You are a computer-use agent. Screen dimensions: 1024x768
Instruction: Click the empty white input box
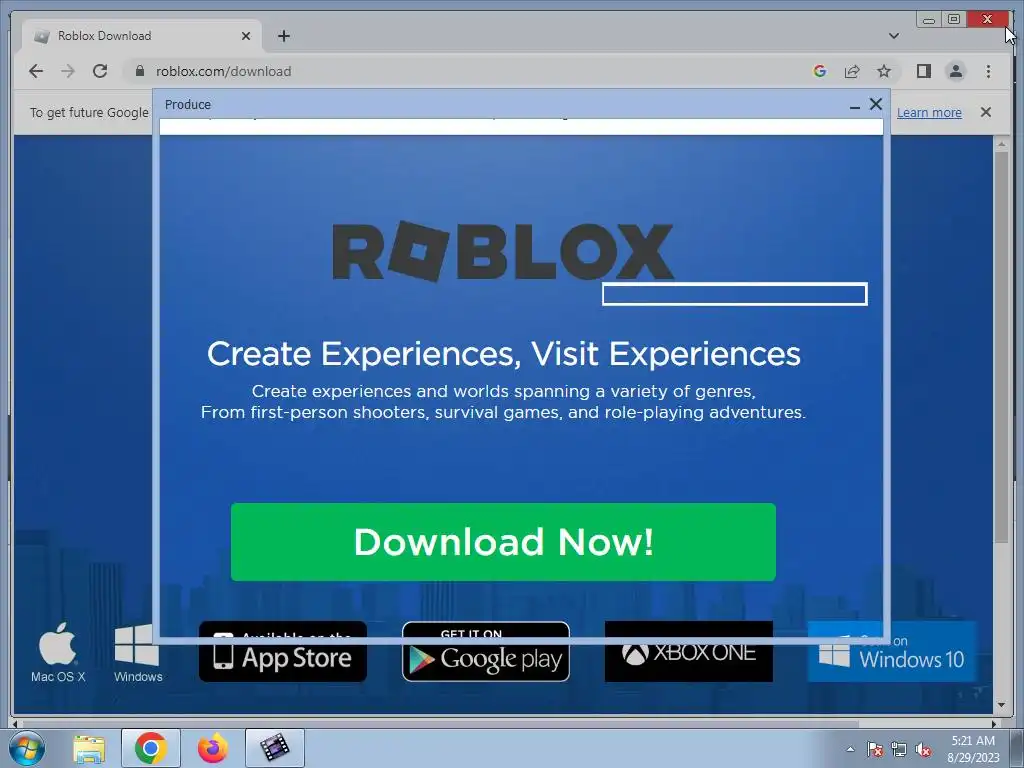(735, 294)
